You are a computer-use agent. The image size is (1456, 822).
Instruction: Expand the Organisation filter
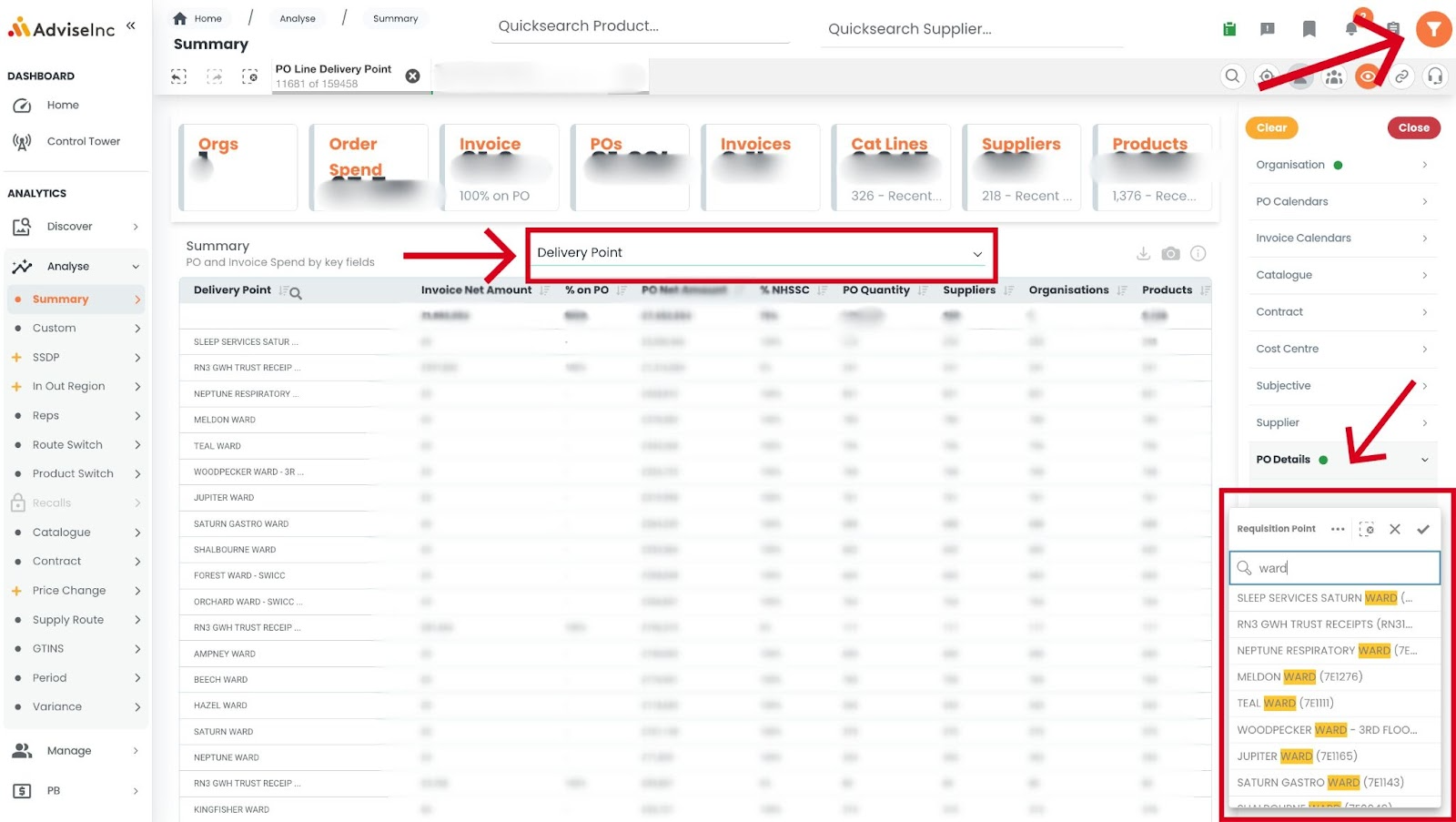1341,165
